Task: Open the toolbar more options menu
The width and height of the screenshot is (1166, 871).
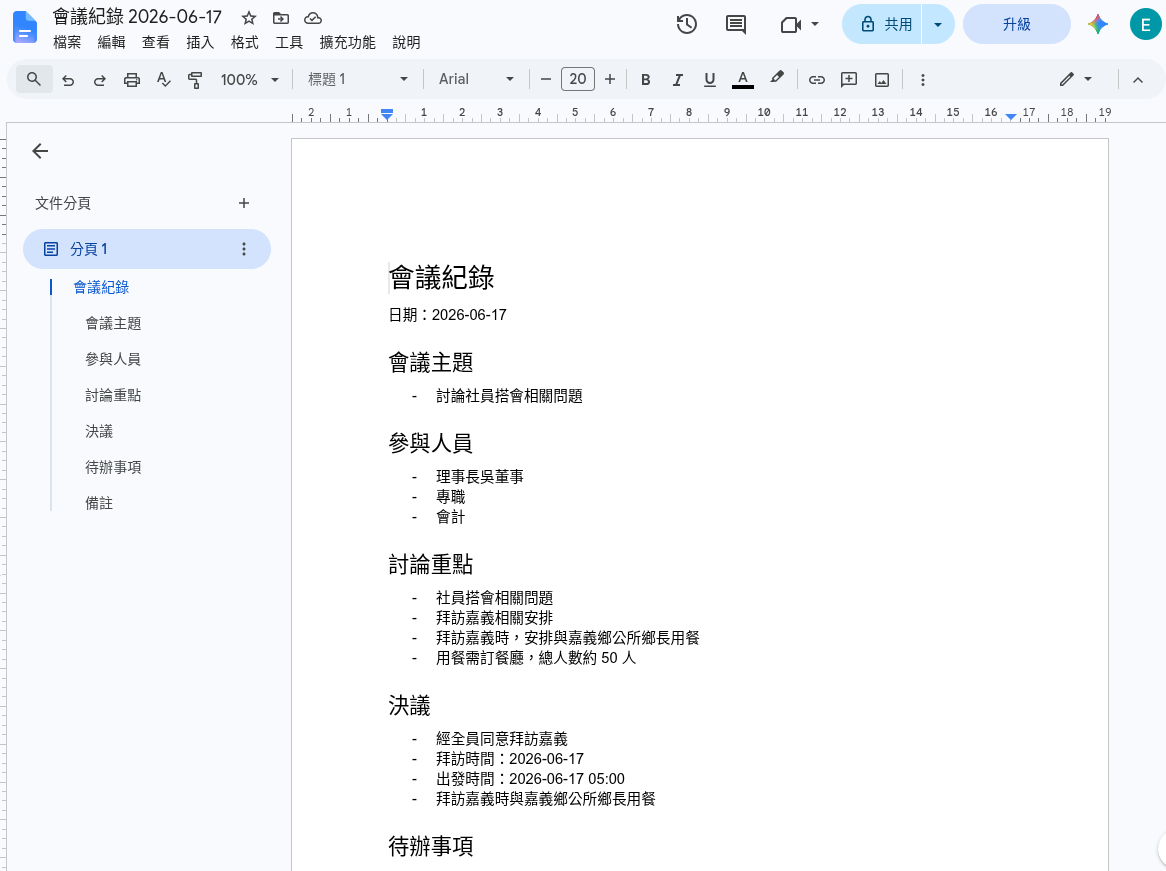Action: (922, 80)
